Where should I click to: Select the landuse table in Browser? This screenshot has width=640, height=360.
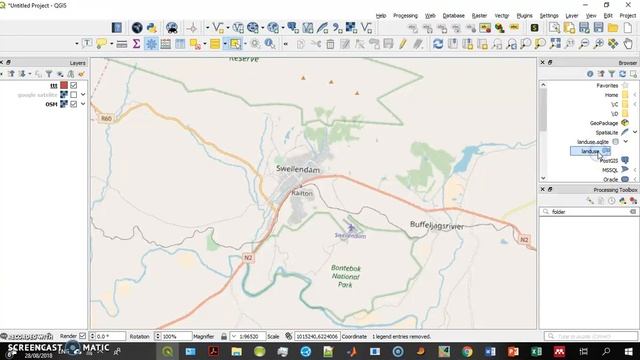[x=590, y=151]
